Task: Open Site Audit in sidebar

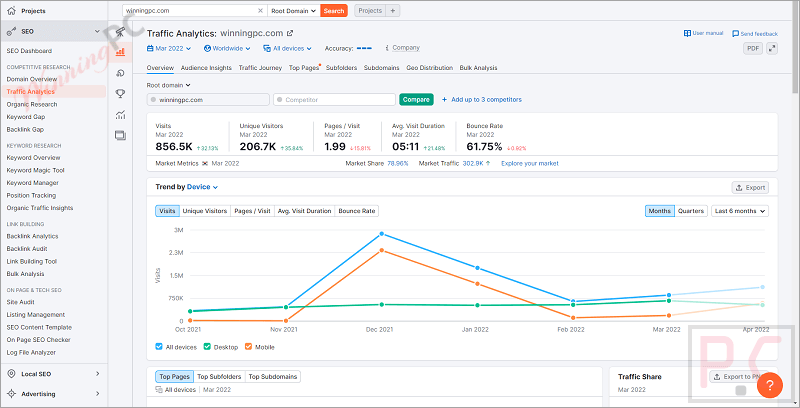Action: (20, 302)
